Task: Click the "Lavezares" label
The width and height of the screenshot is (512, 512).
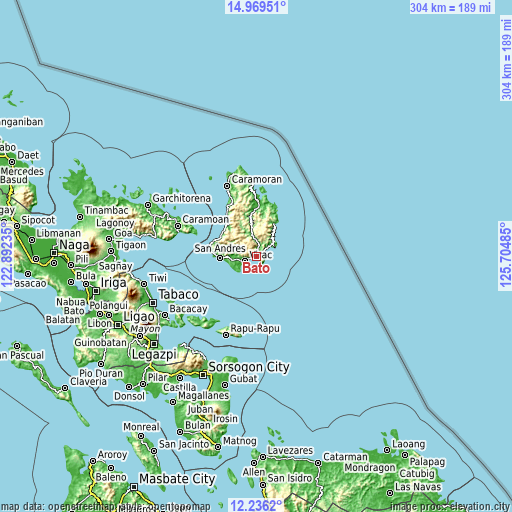Action: [x=290, y=450]
